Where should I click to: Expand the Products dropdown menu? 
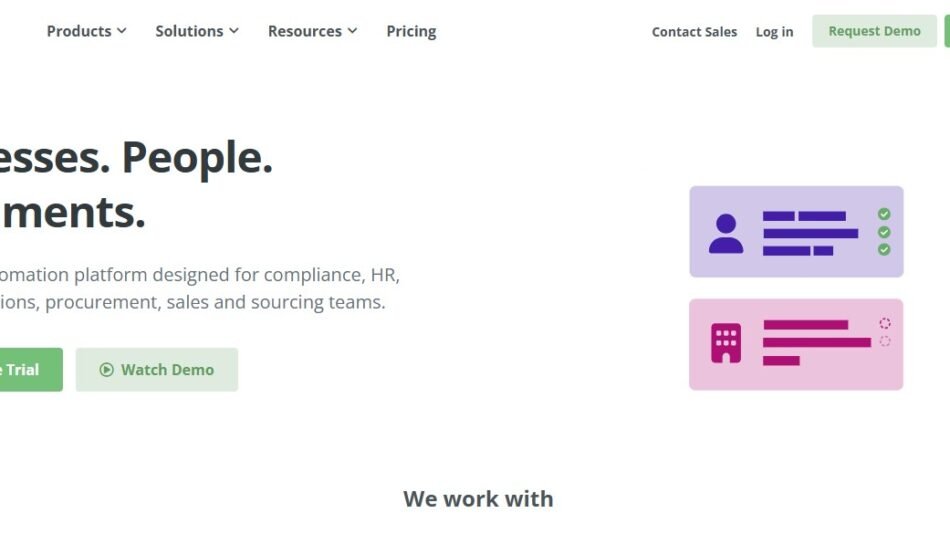pyautogui.click(x=86, y=31)
